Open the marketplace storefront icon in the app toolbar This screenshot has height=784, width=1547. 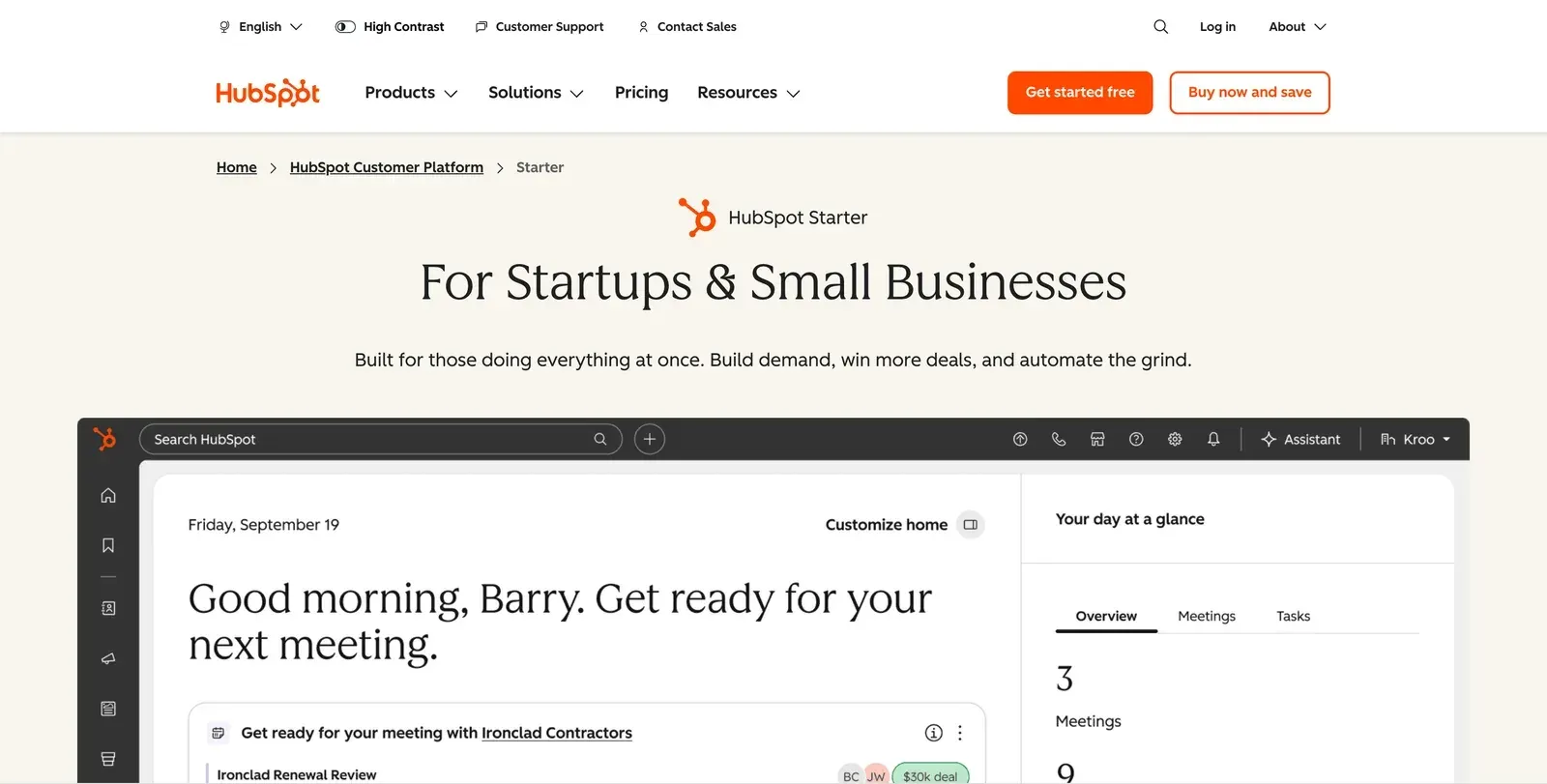pyautogui.click(x=1097, y=439)
